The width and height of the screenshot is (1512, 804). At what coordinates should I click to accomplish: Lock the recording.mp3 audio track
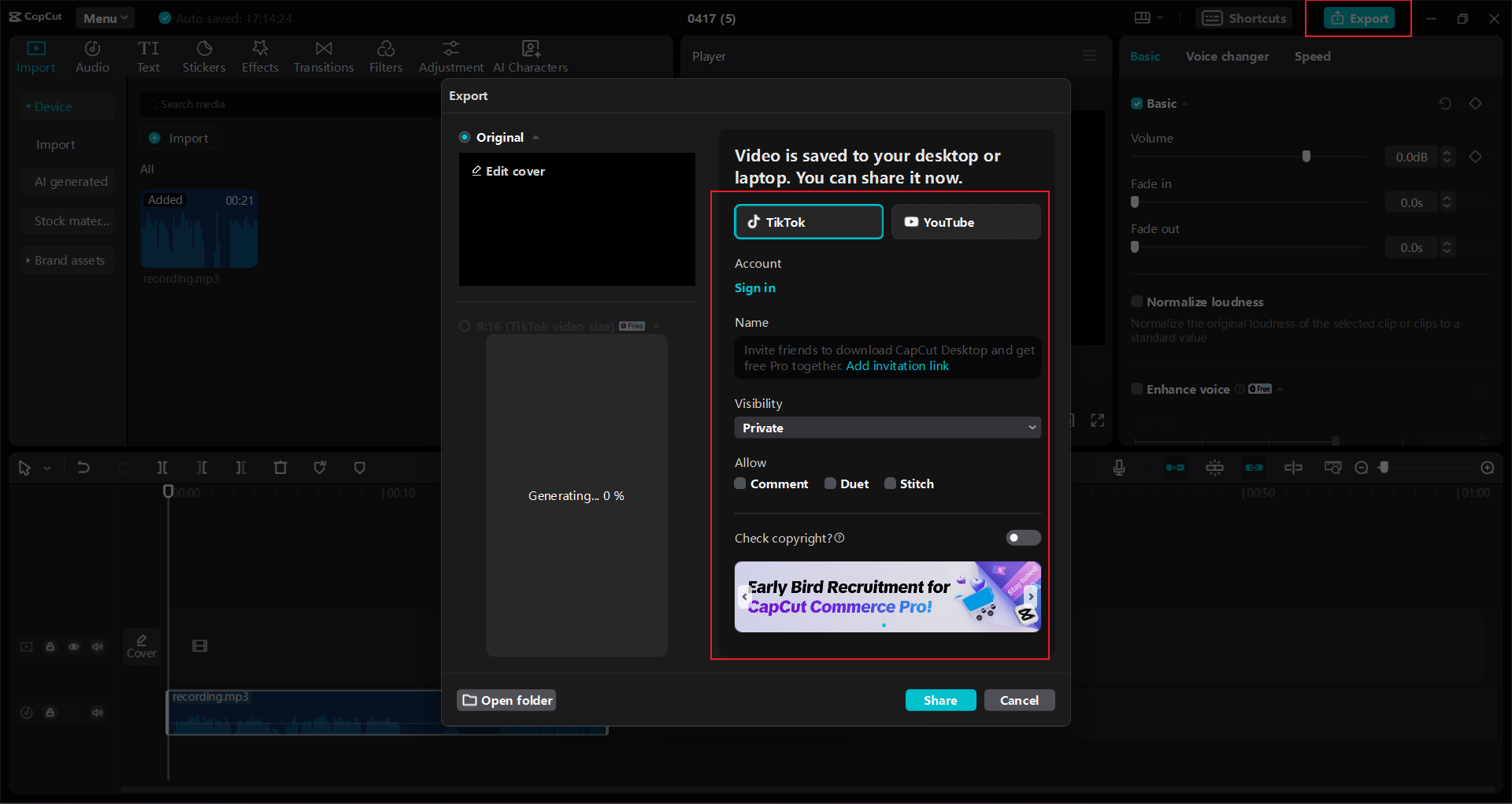click(50, 713)
